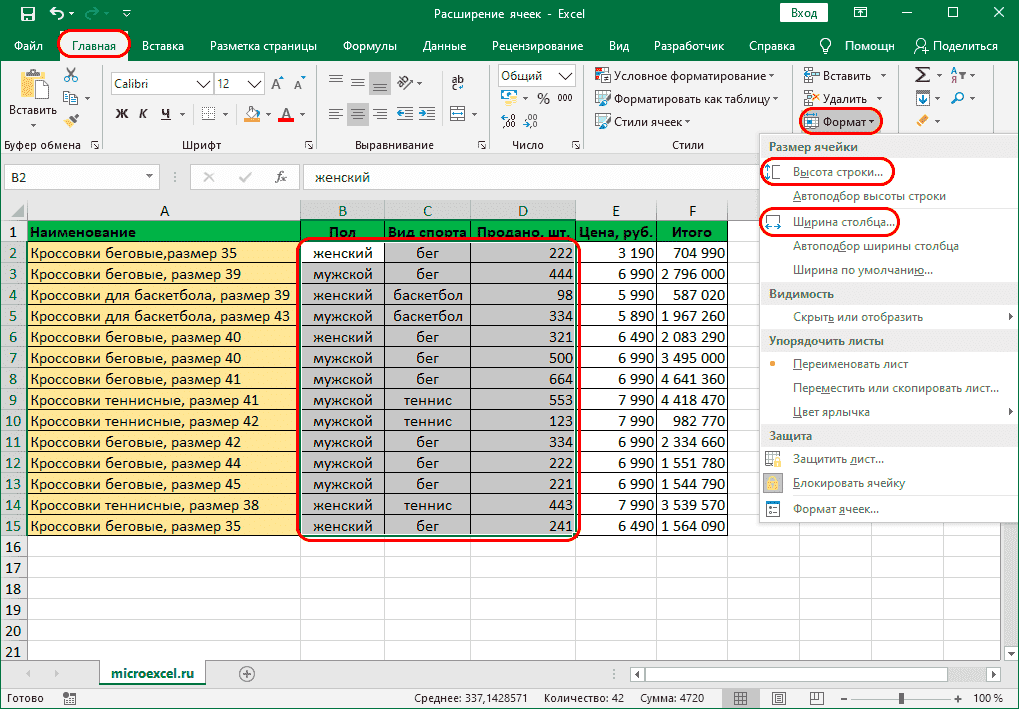Click the Cut scissors icon
The height and width of the screenshot is (709, 1019).
coord(70,75)
